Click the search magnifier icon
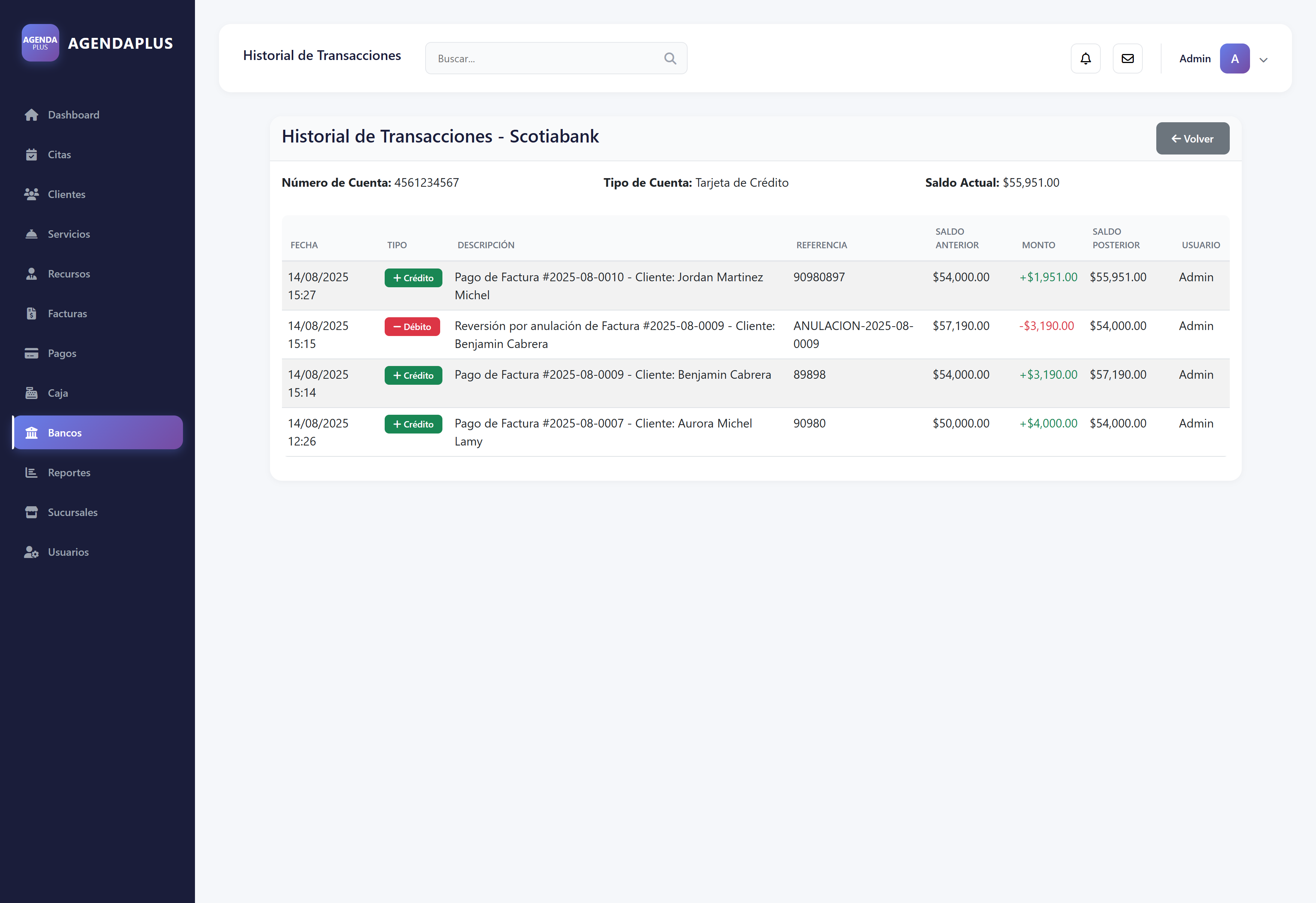This screenshot has height=903, width=1316. coord(670,58)
